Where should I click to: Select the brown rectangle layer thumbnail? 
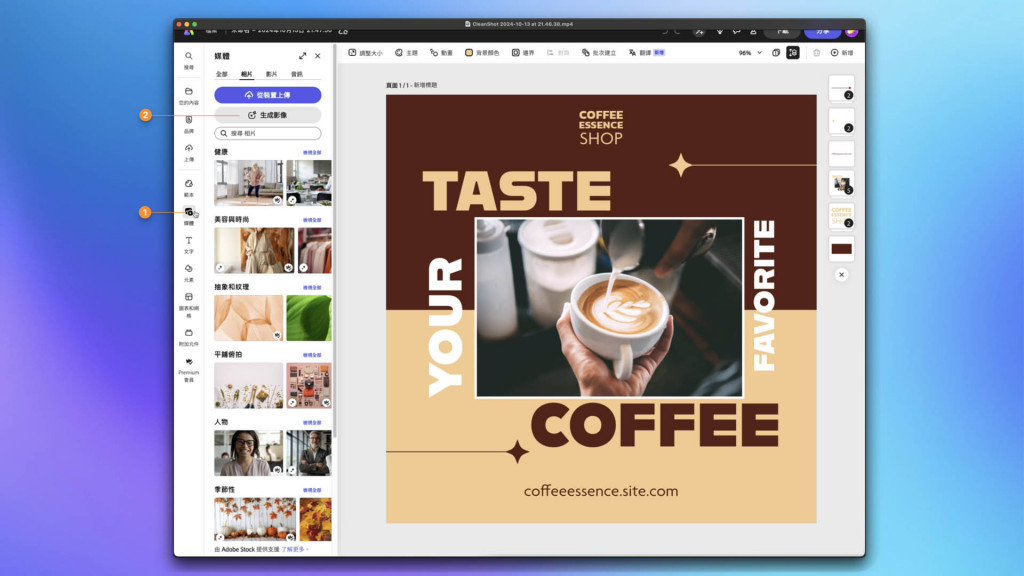[x=841, y=249]
